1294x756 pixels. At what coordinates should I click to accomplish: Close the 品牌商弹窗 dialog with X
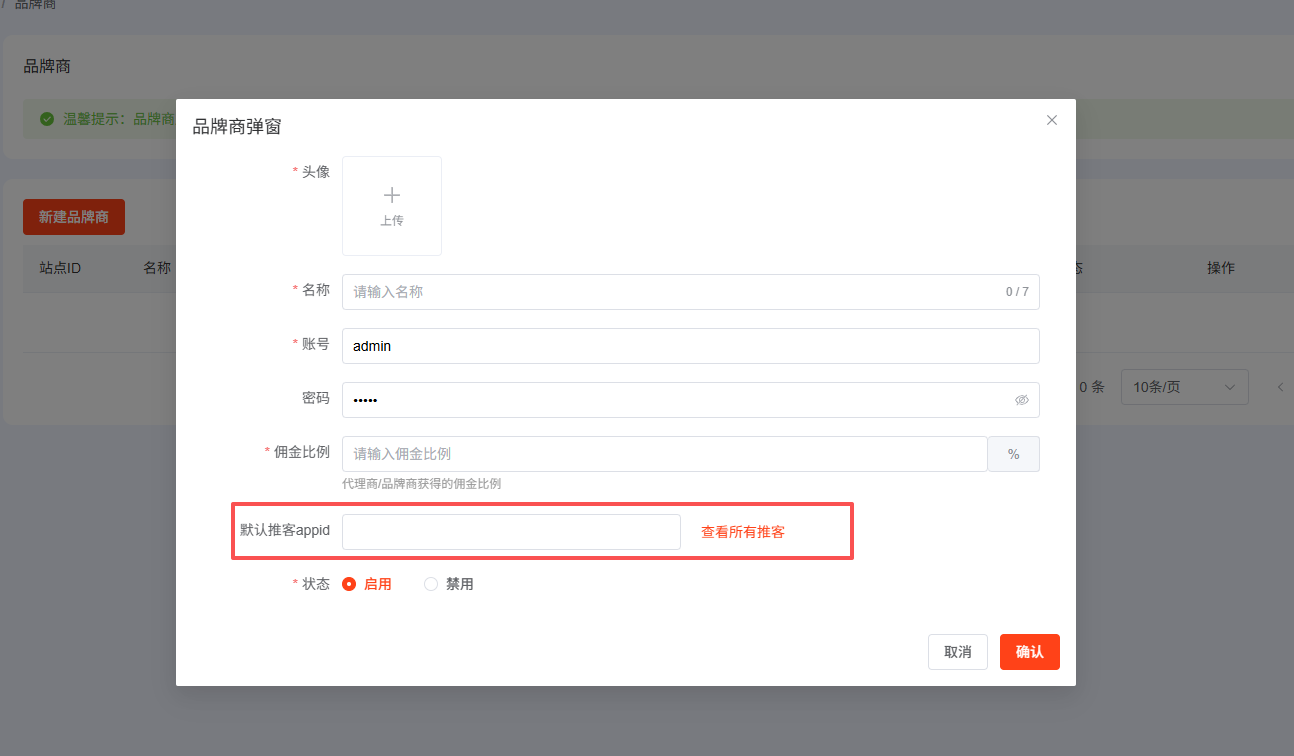1051,120
